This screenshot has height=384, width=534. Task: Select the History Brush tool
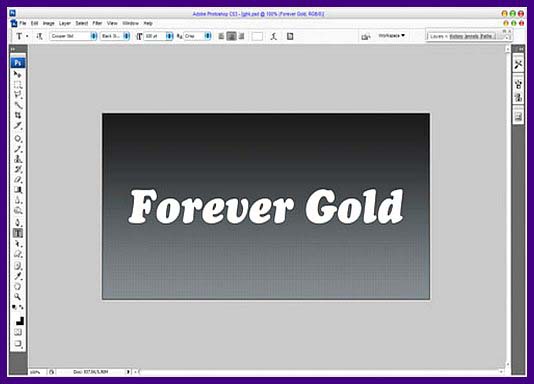click(17, 169)
